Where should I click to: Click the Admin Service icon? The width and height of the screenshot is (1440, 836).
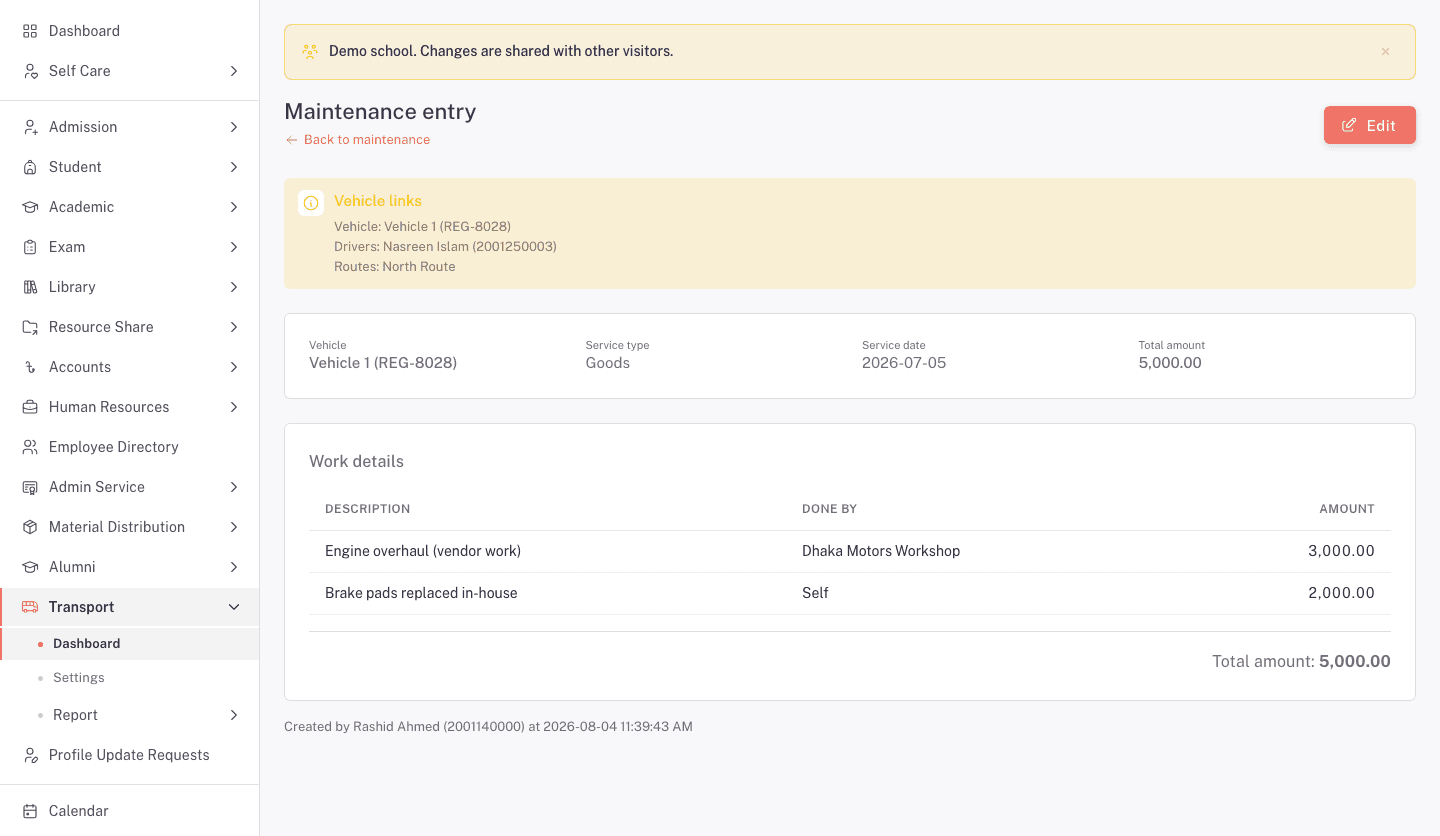[x=30, y=487]
